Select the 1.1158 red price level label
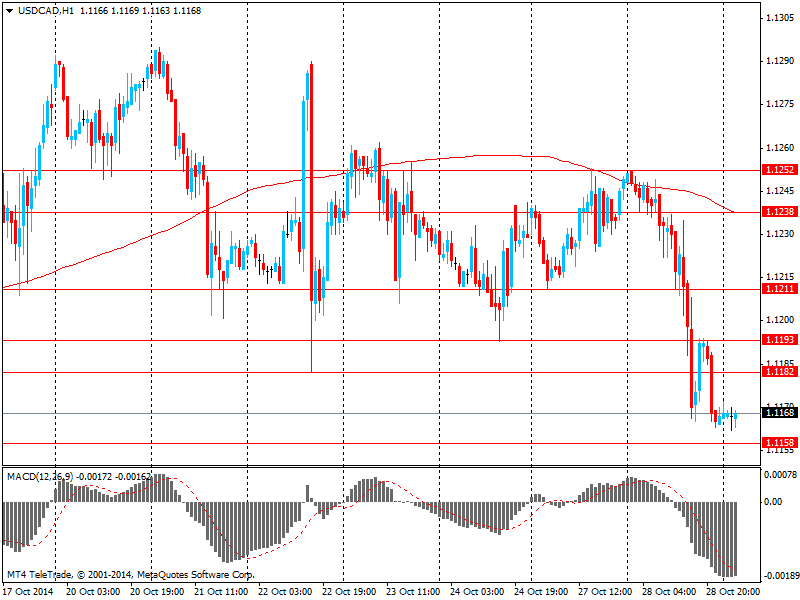This screenshot has width=800, height=600. (x=778, y=442)
